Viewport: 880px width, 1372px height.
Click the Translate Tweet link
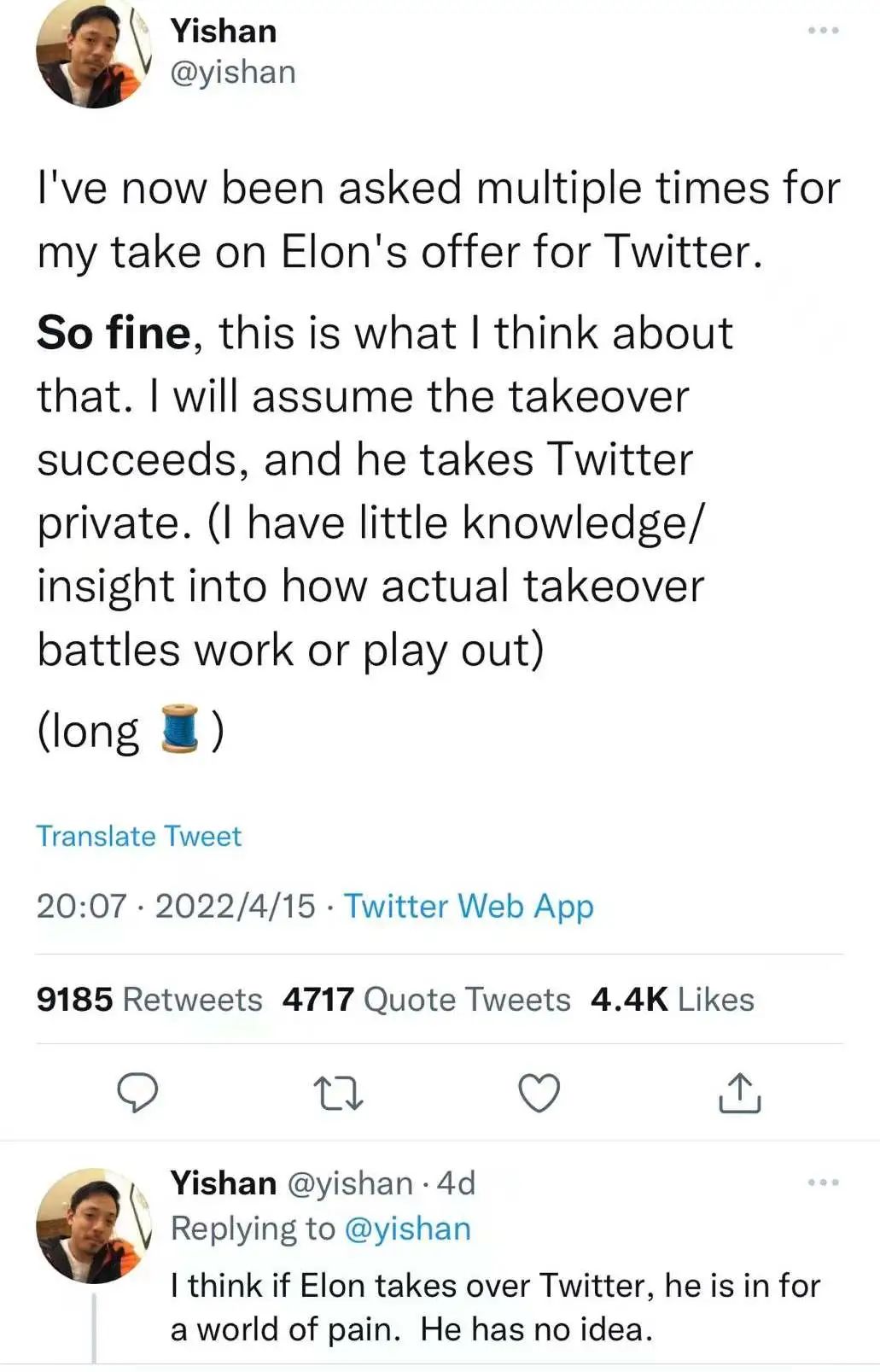click(139, 836)
